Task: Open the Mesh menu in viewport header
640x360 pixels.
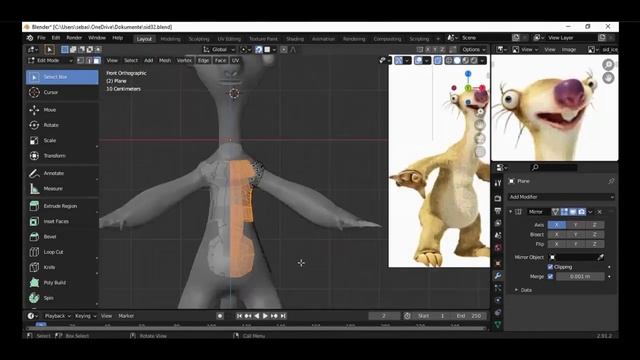Action: (165, 60)
